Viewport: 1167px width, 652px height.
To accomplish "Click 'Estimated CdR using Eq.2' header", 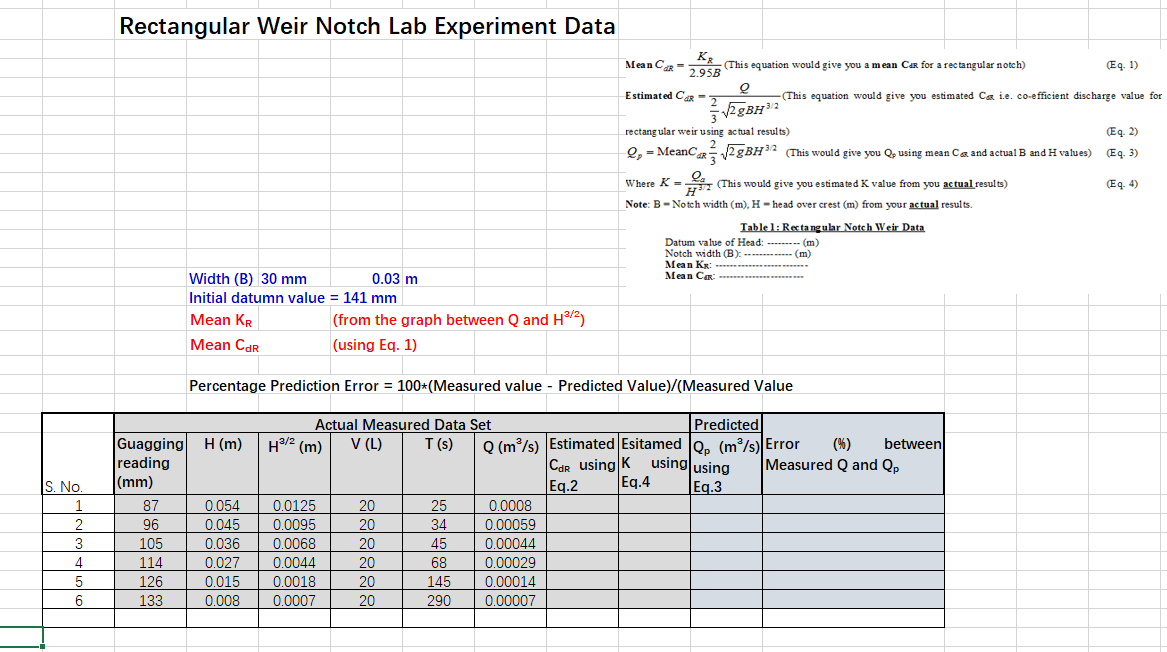I will point(582,464).
